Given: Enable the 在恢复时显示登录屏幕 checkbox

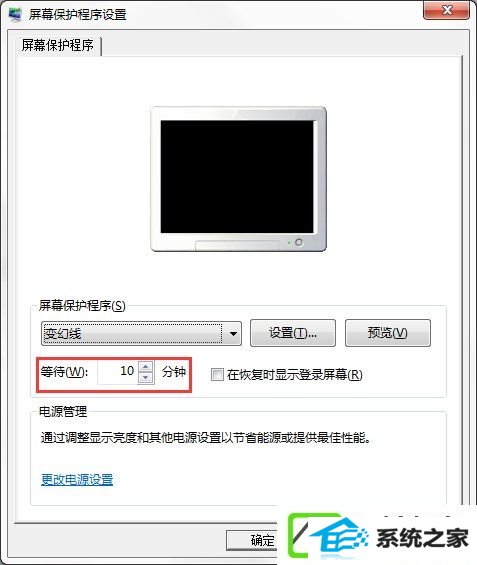Looking at the screenshot, I should click(x=217, y=375).
